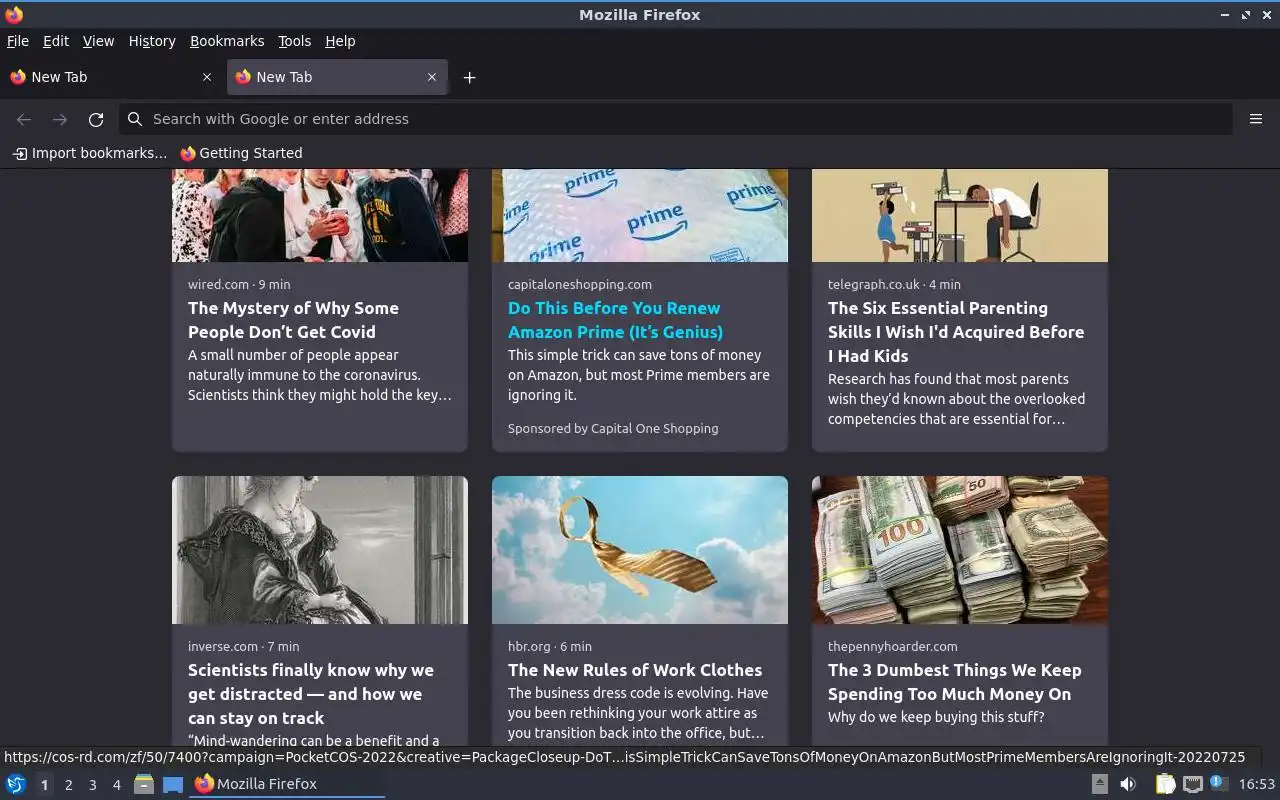Viewport: 1280px width, 800px height.
Task: Switch to workspace 3
Action: pyautogui.click(x=92, y=785)
